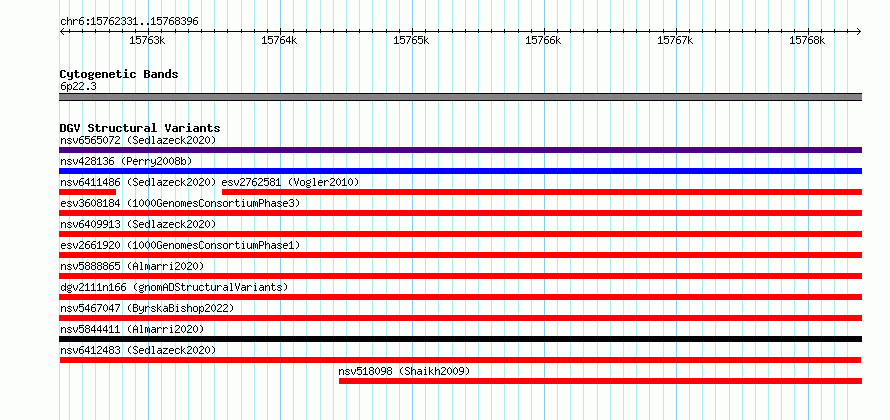Image resolution: width=890 pixels, height=420 pixels.
Task: Click the red nsv6409913 variant bar
Action: click(460, 234)
